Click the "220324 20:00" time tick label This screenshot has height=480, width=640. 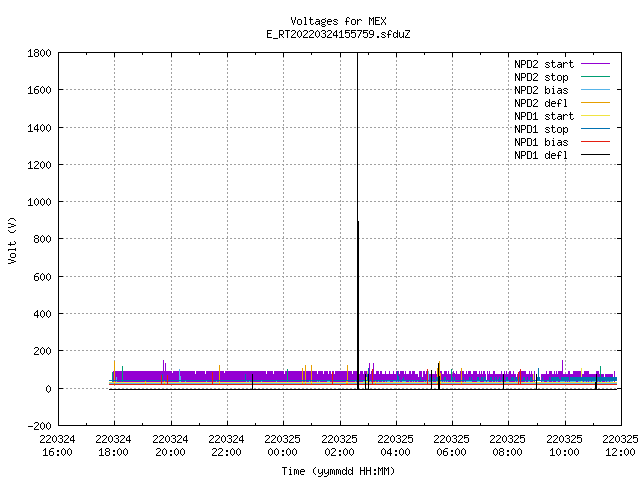click(x=170, y=446)
